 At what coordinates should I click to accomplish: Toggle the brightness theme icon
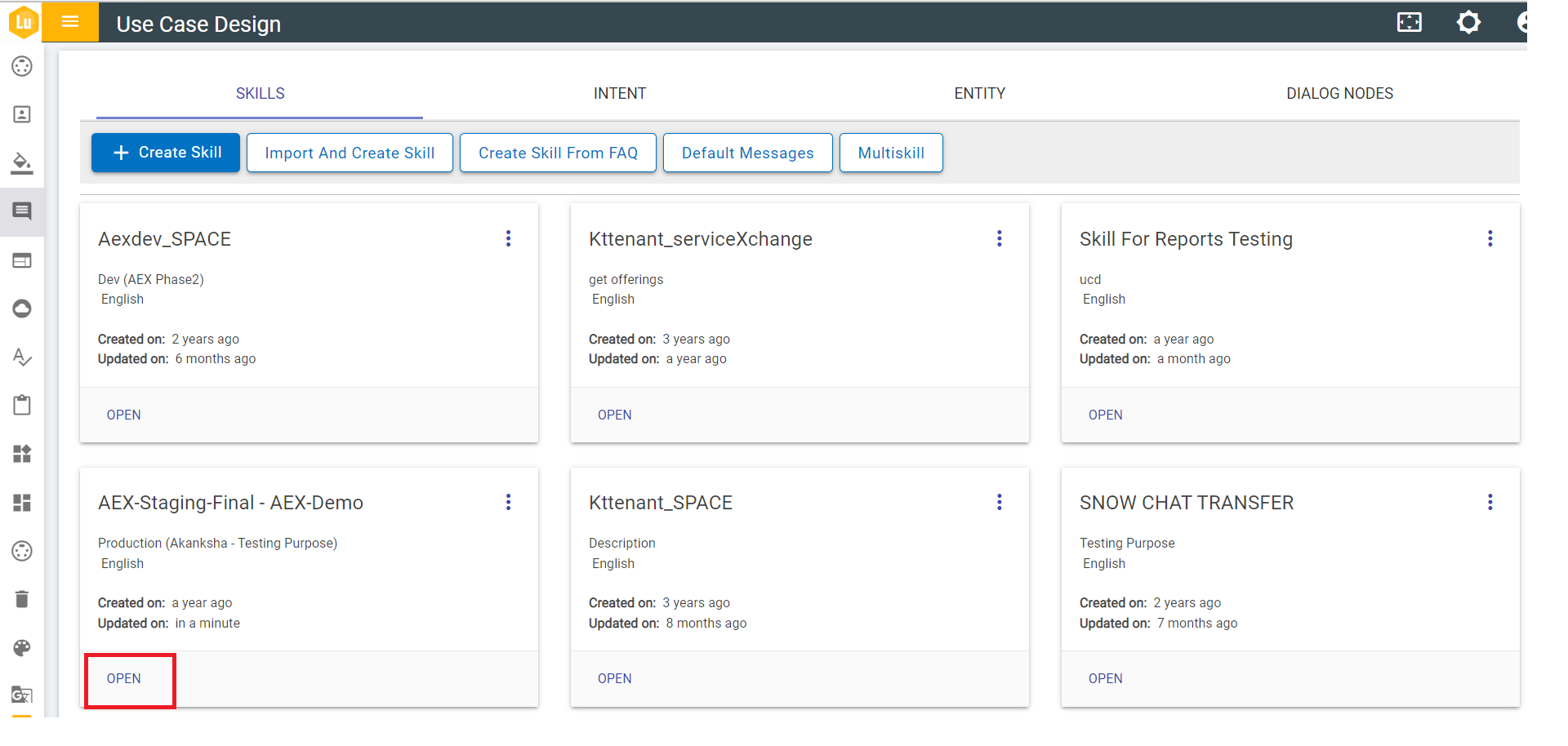click(1468, 22)
